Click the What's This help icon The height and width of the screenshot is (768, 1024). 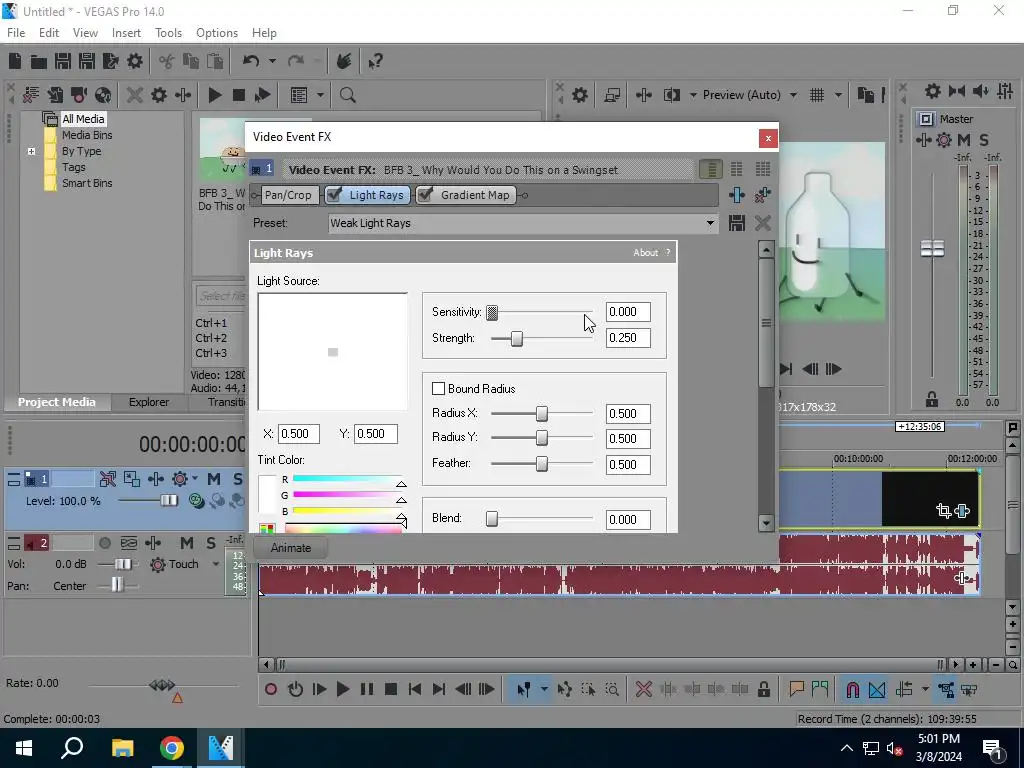click(375, 61)
